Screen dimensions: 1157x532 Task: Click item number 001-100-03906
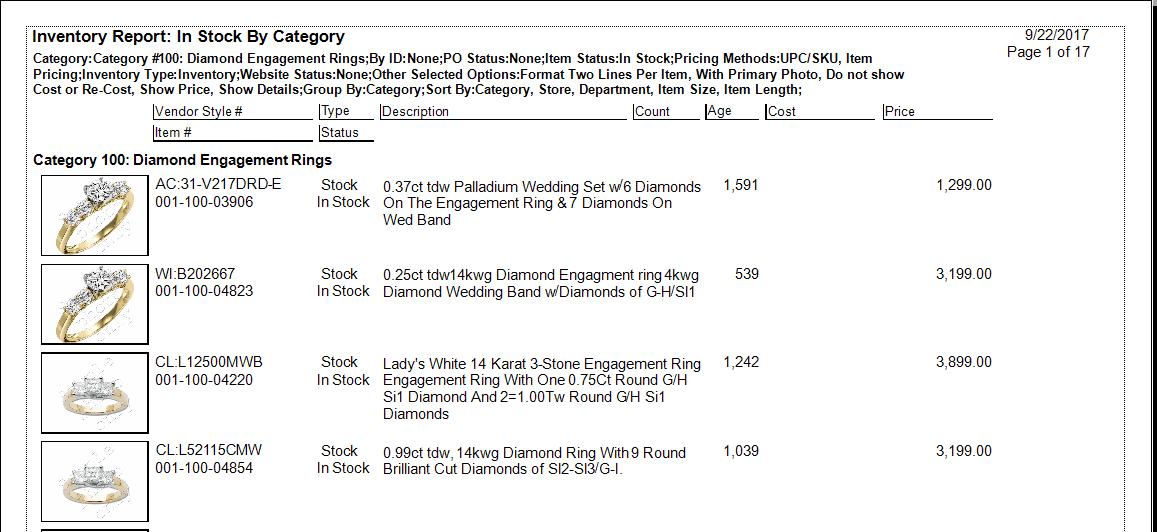pyautogui.click(x=205, y=202)
